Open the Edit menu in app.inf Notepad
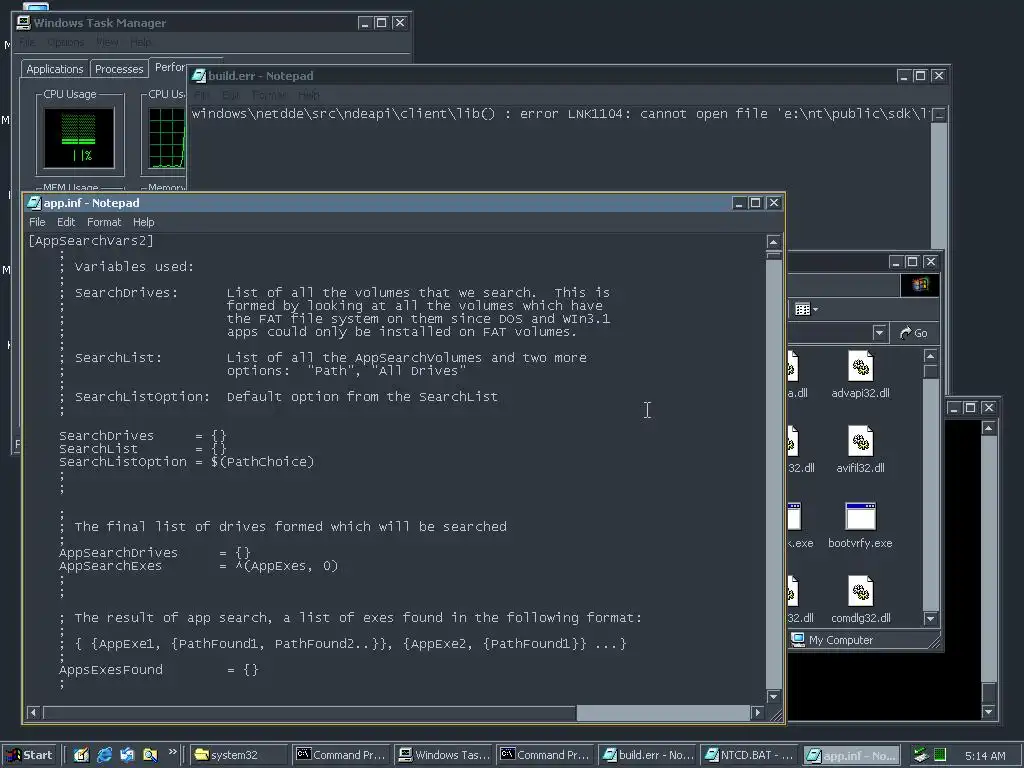This screenshot has height=768, width=1024. click(66, 222)
